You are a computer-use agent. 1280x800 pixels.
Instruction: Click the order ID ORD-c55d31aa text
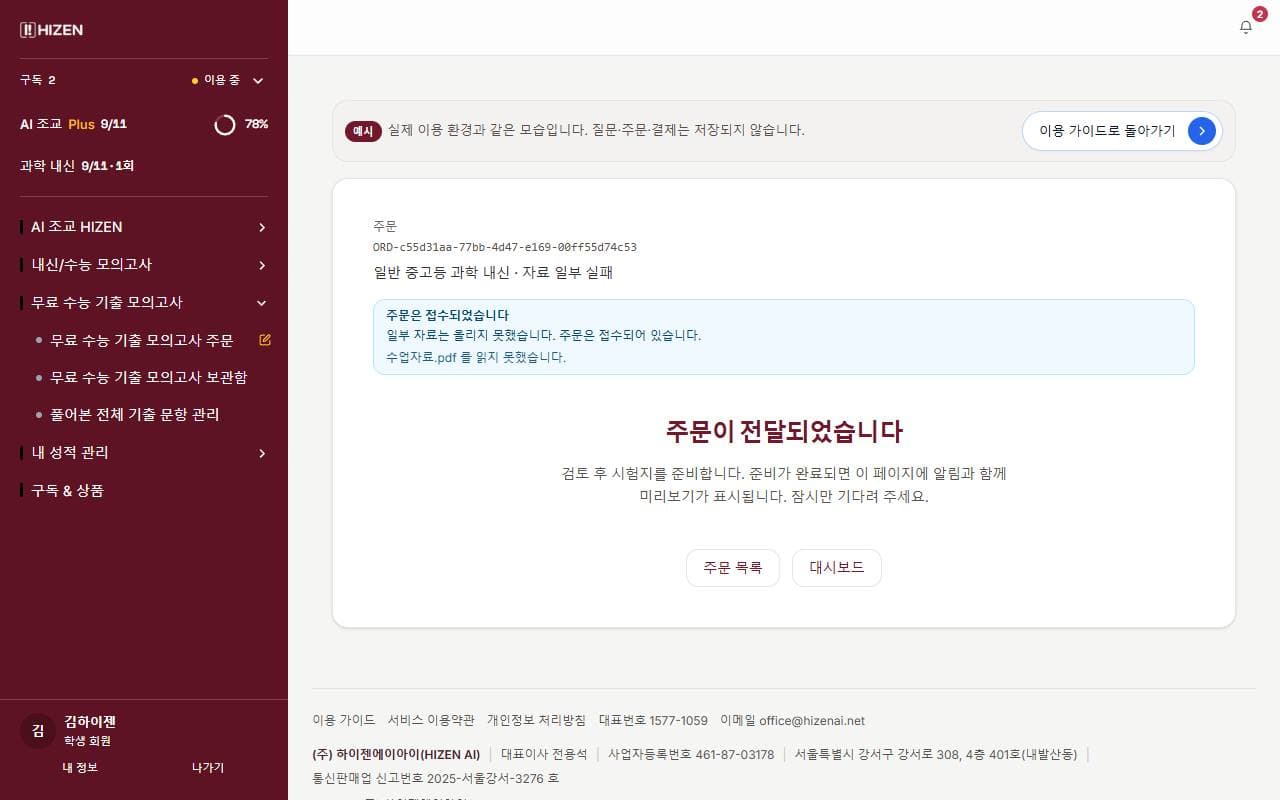(505, 247)
